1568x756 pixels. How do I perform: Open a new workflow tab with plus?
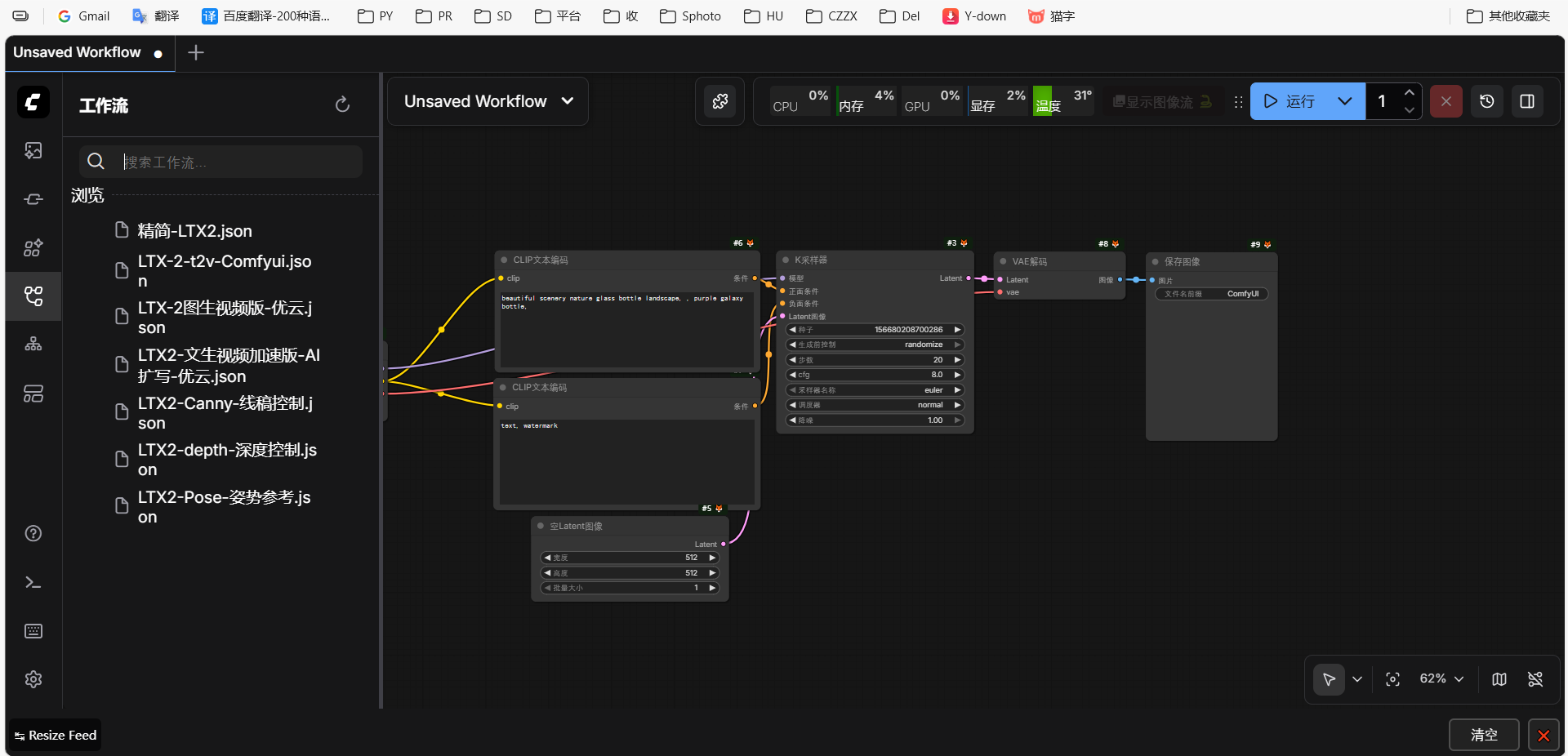196,53
